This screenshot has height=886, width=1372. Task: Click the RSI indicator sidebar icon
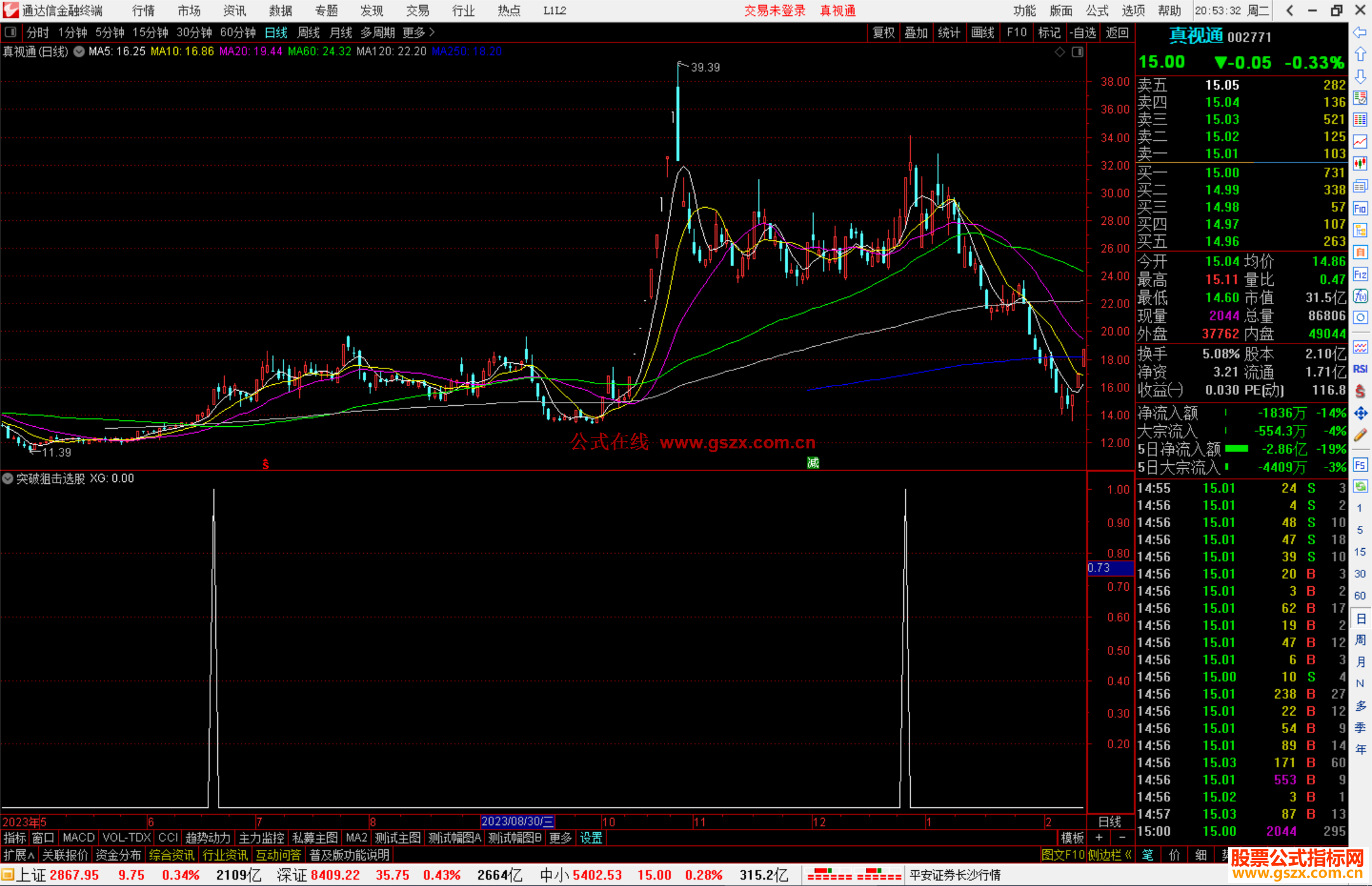point(1360,369)
